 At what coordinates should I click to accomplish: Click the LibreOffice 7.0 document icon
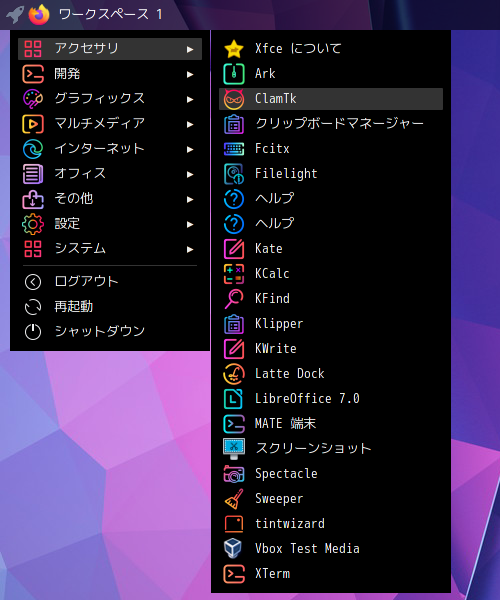(x=234, y=399)
